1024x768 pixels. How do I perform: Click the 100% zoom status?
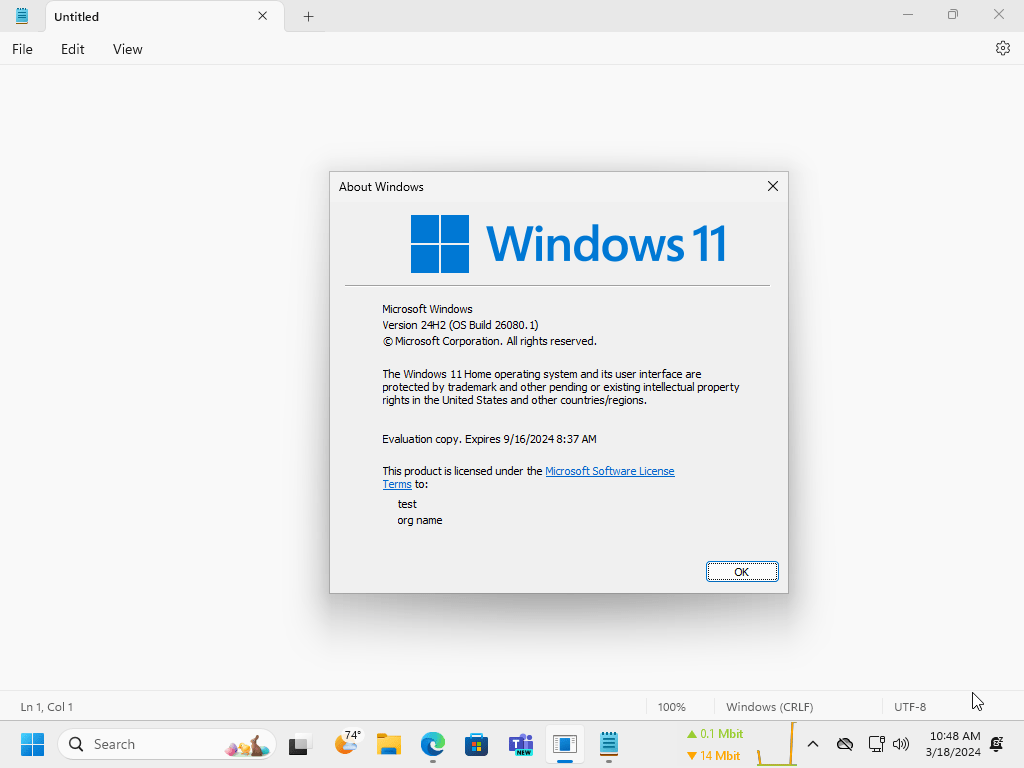click(671, 707)
